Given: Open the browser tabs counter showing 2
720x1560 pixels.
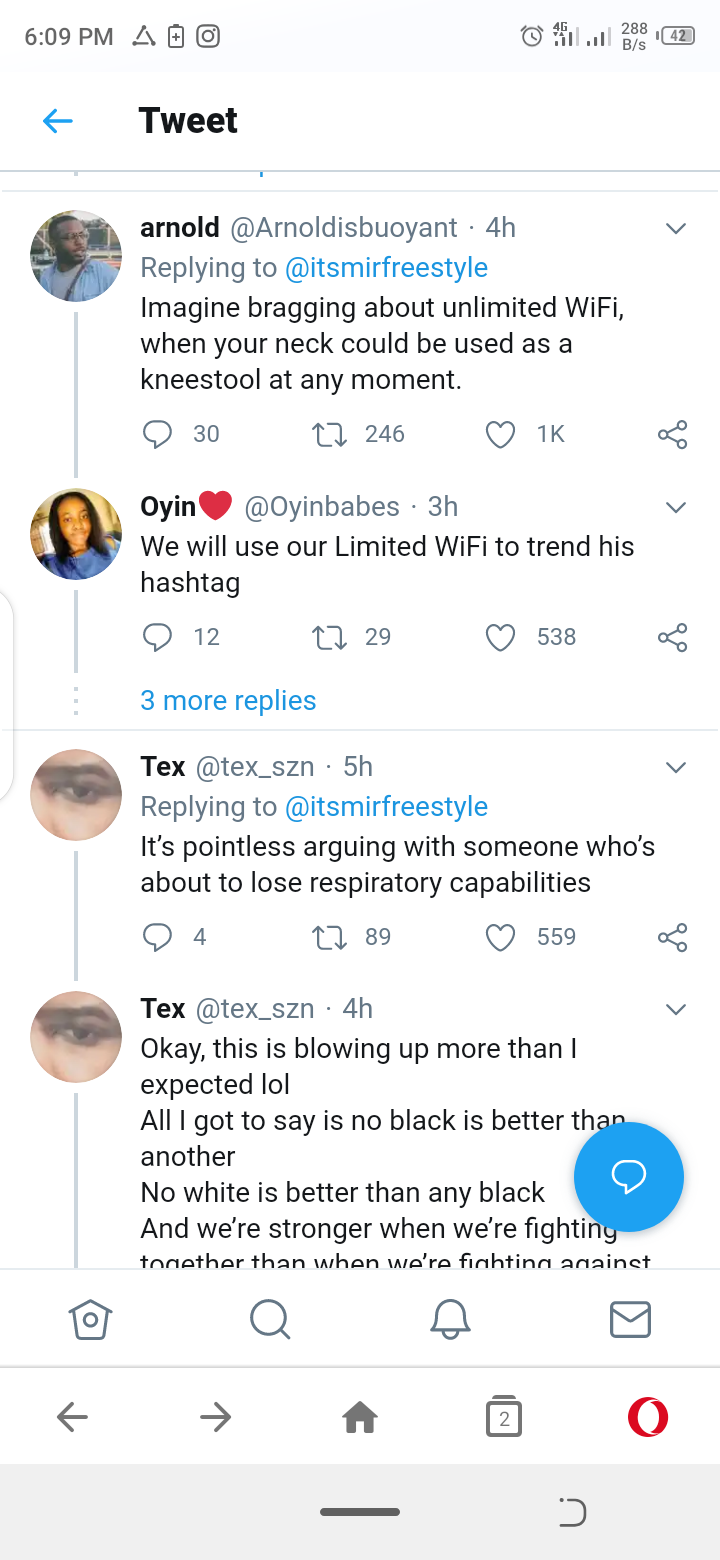Looking at the screenshot, I should tap(504, 1417).
